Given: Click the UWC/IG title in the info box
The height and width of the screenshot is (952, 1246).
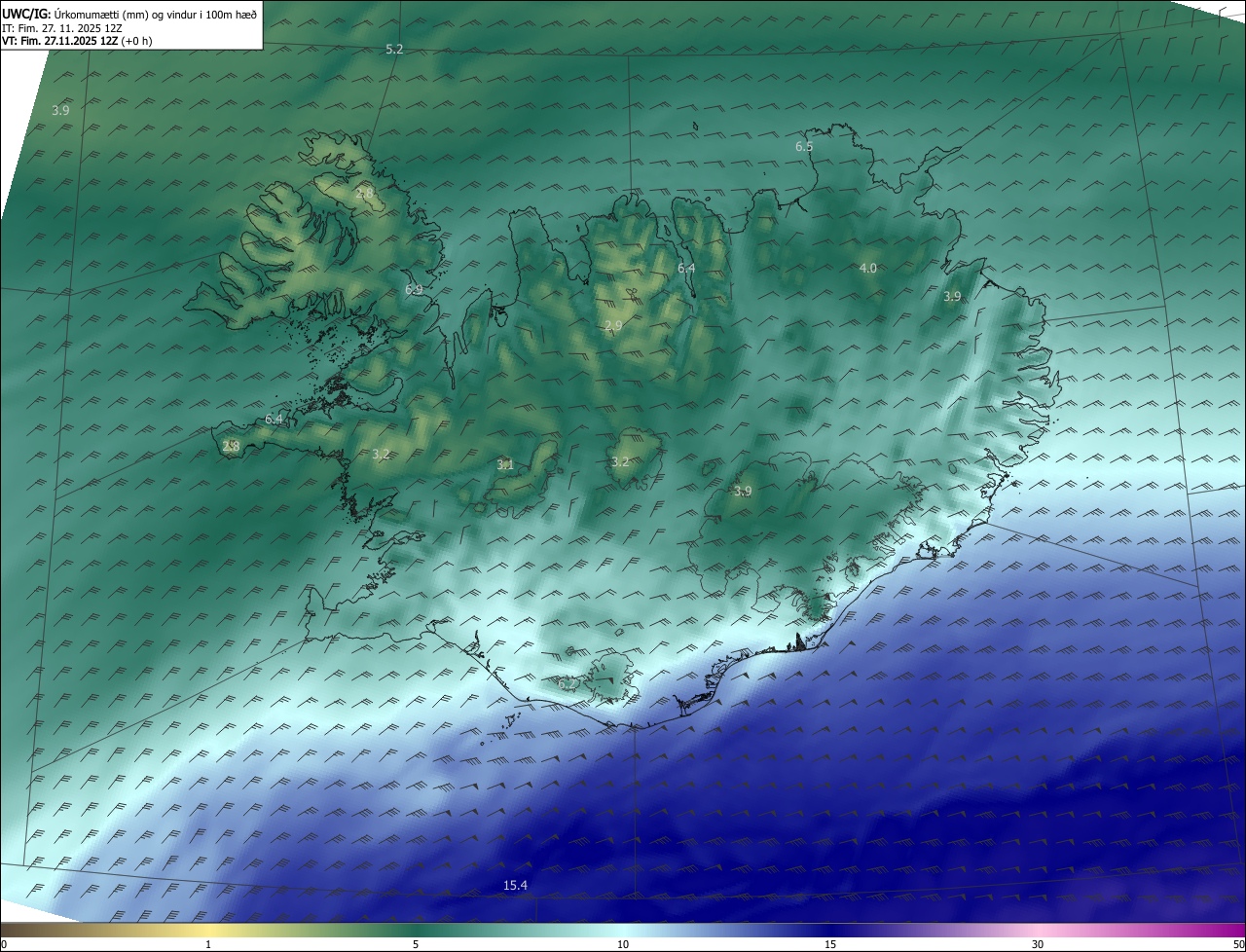Looking at the screenshot, I should click(25, 14).
